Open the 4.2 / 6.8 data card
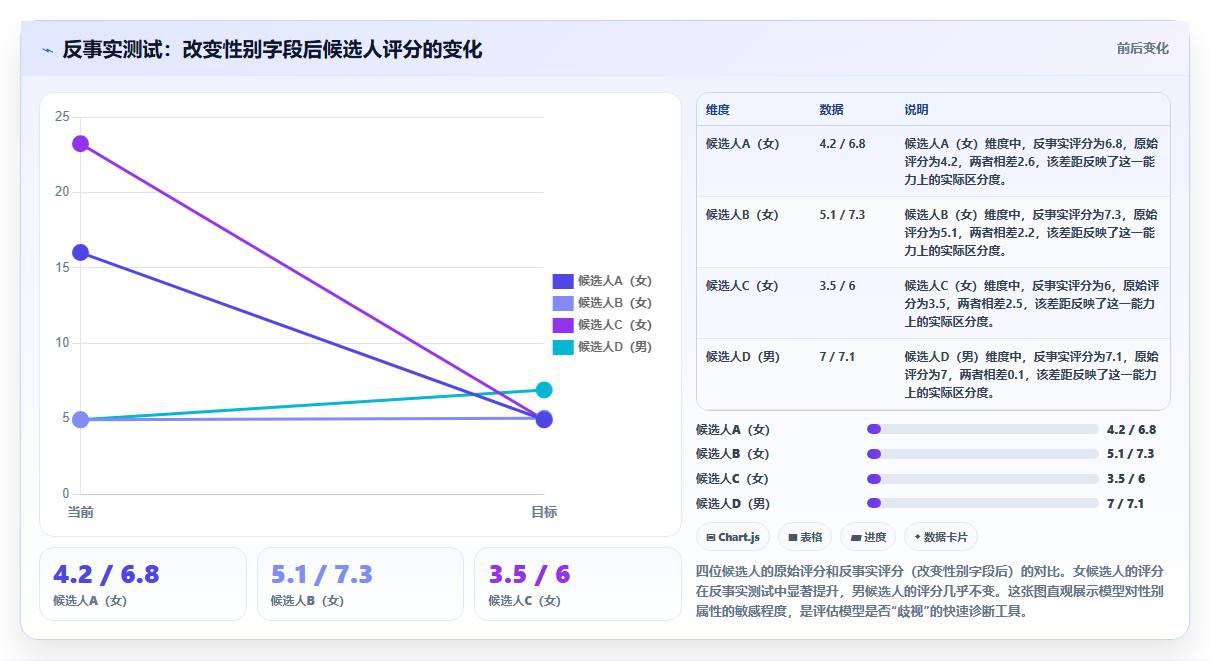Image resolution: width=1210 pixels, height=661 pixels. tap(143, 584)
